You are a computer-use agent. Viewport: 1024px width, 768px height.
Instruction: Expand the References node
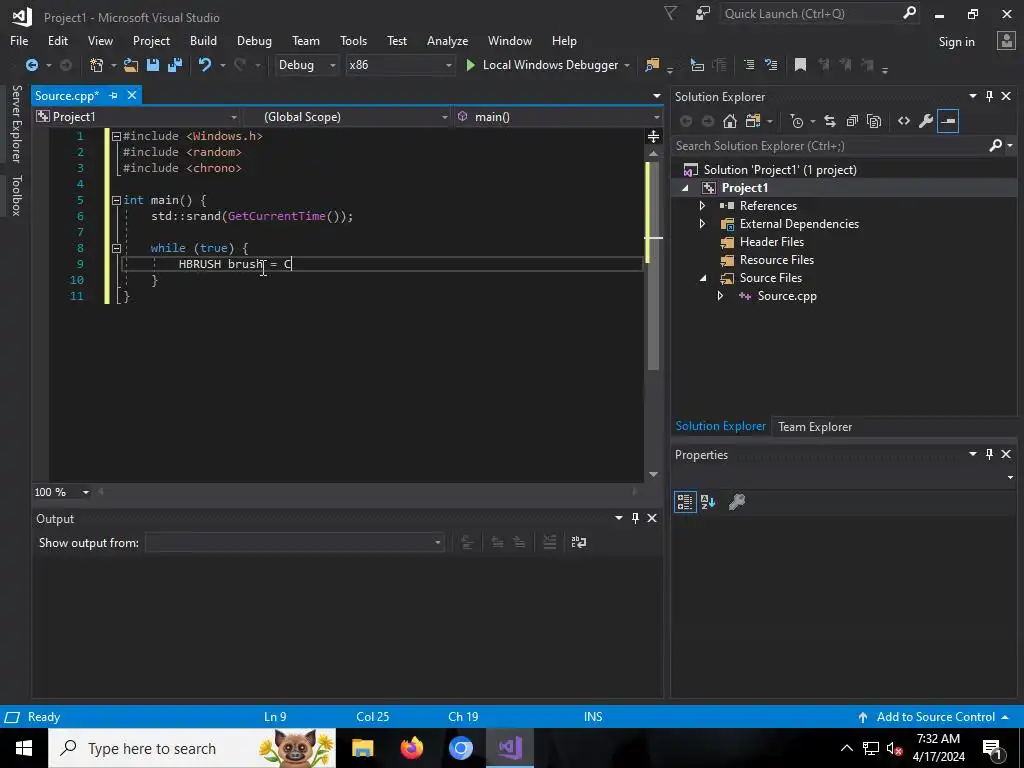702,206
